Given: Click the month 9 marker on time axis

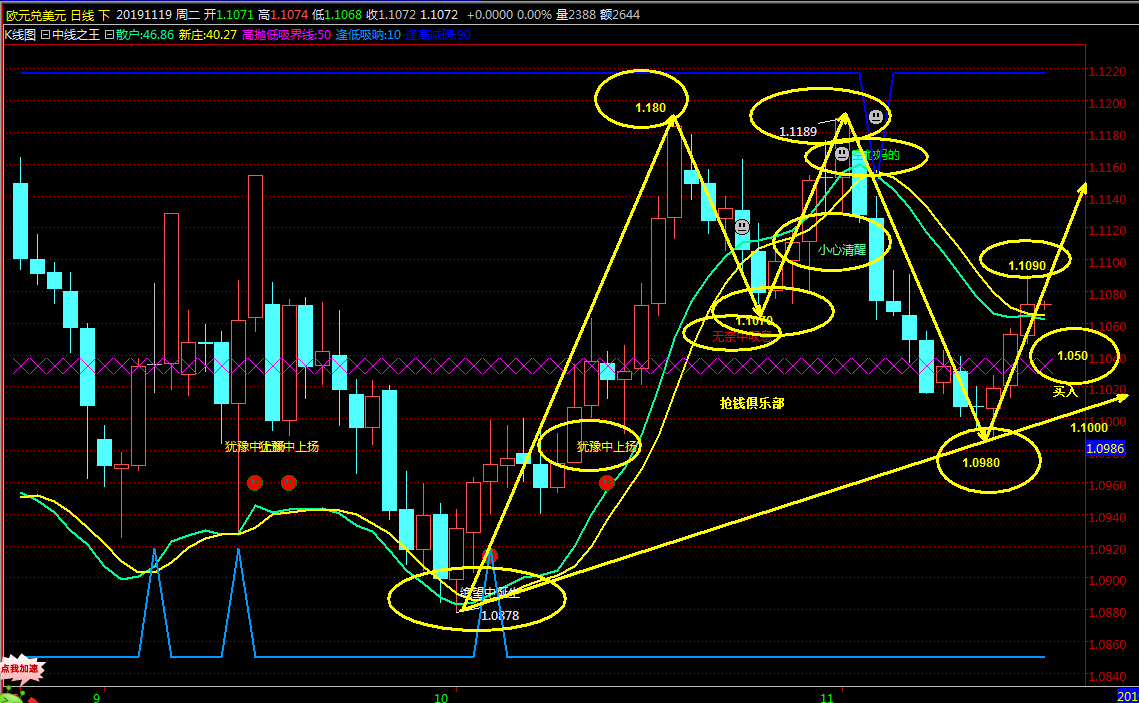Looking at the screenshot, I should pyautogui.click(x=97, y=698).
